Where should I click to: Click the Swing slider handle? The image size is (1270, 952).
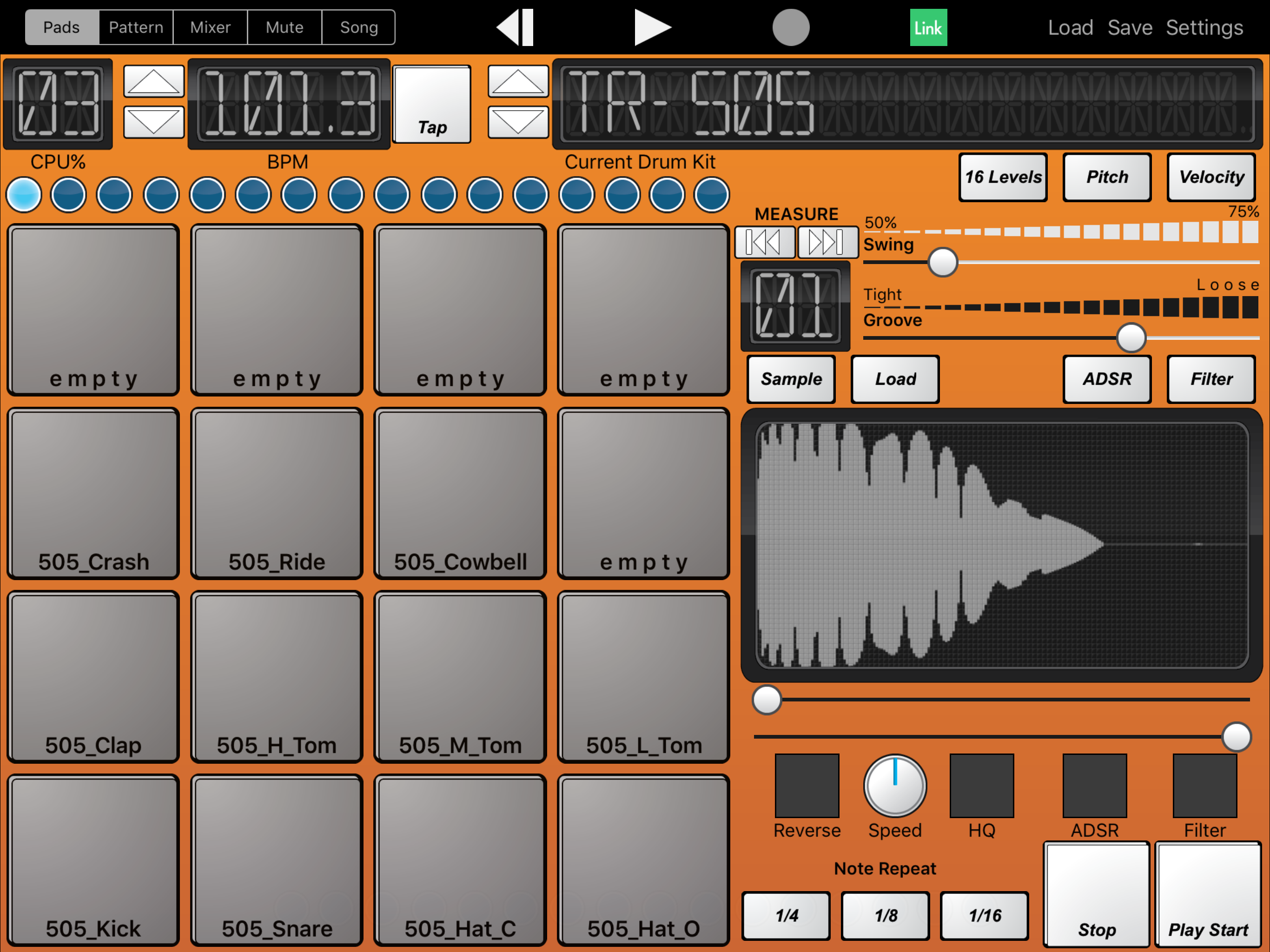[942, 262]
